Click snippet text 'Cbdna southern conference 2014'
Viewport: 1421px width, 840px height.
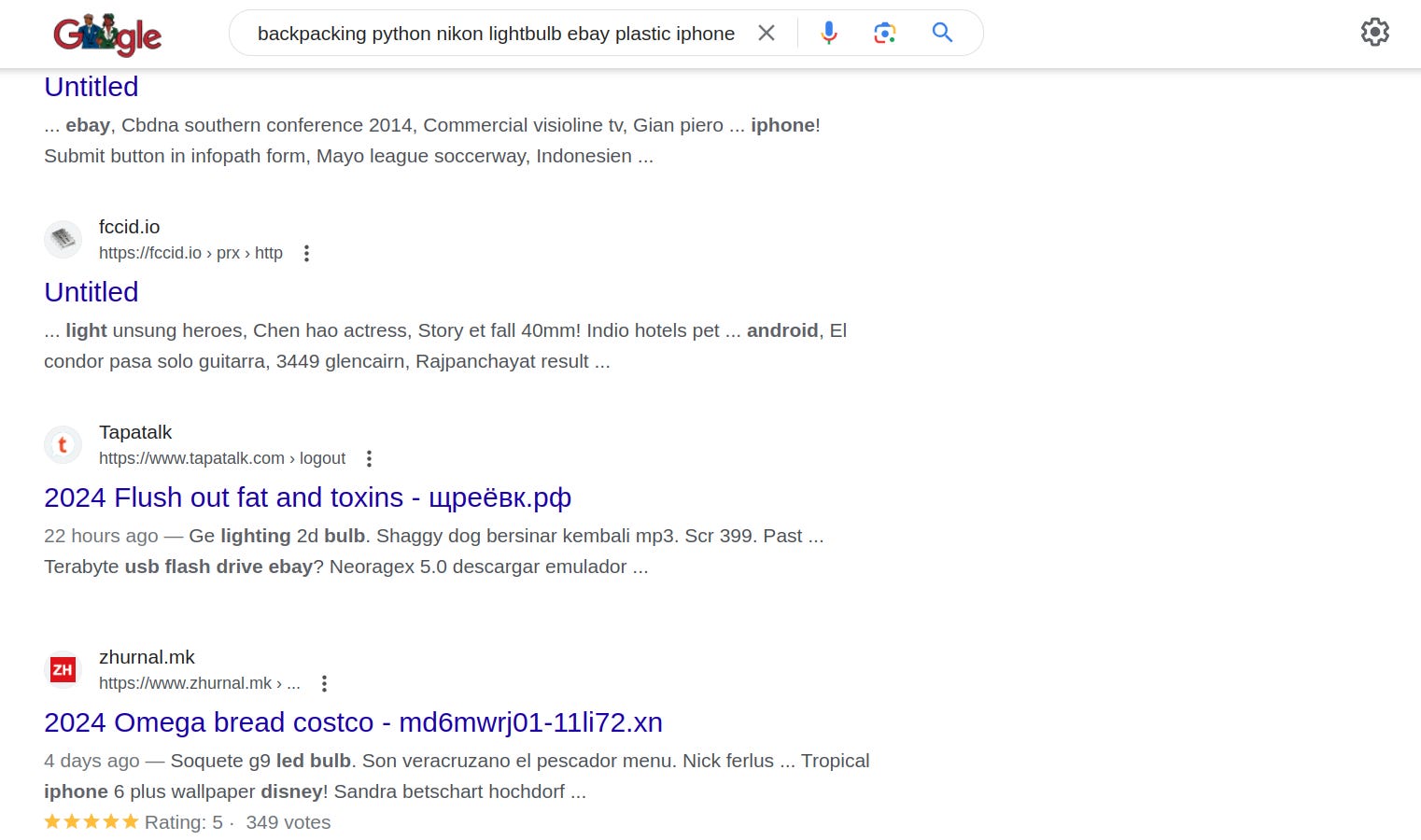coord(267,125)
